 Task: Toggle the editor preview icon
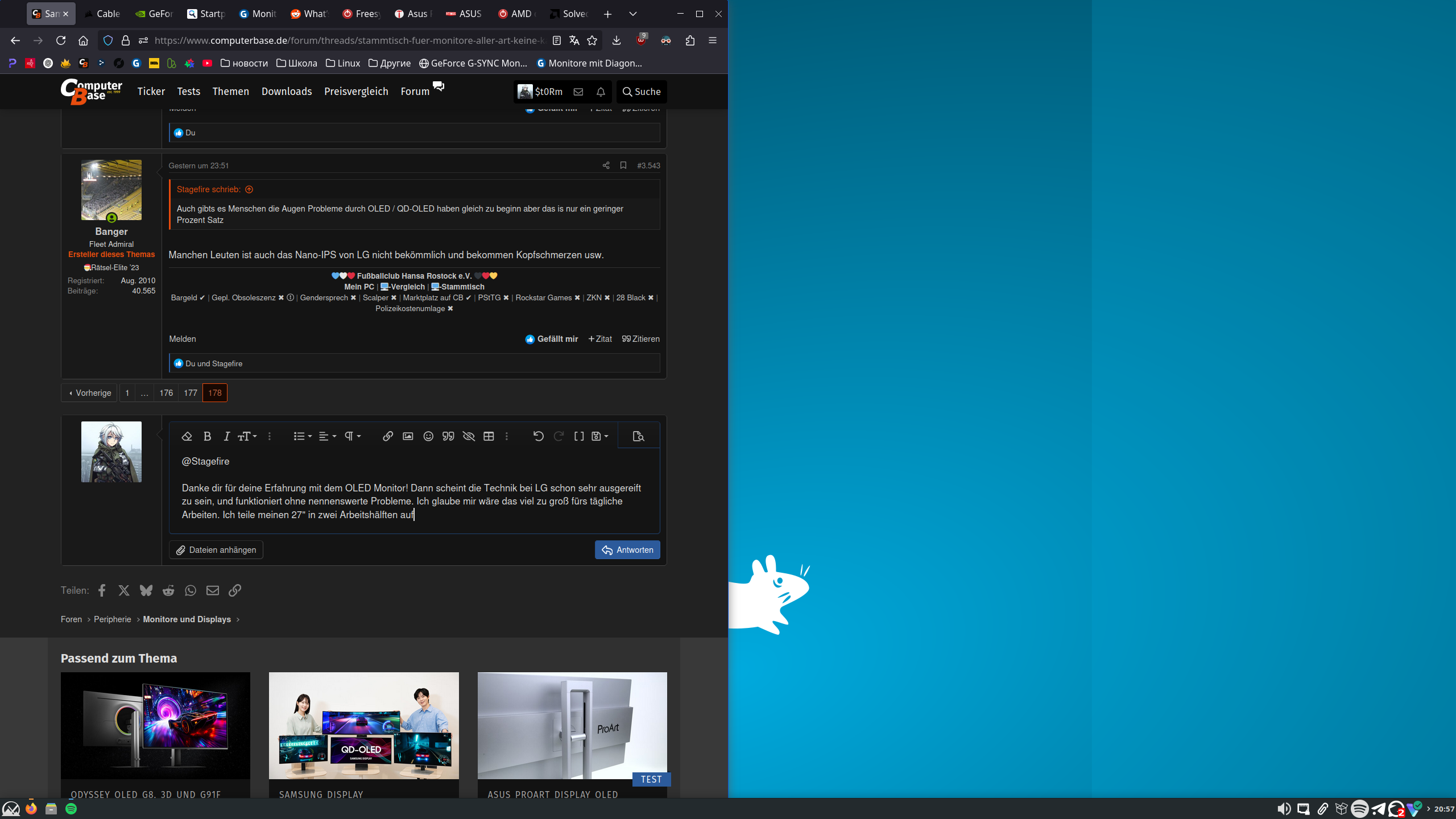pos(638,436)
